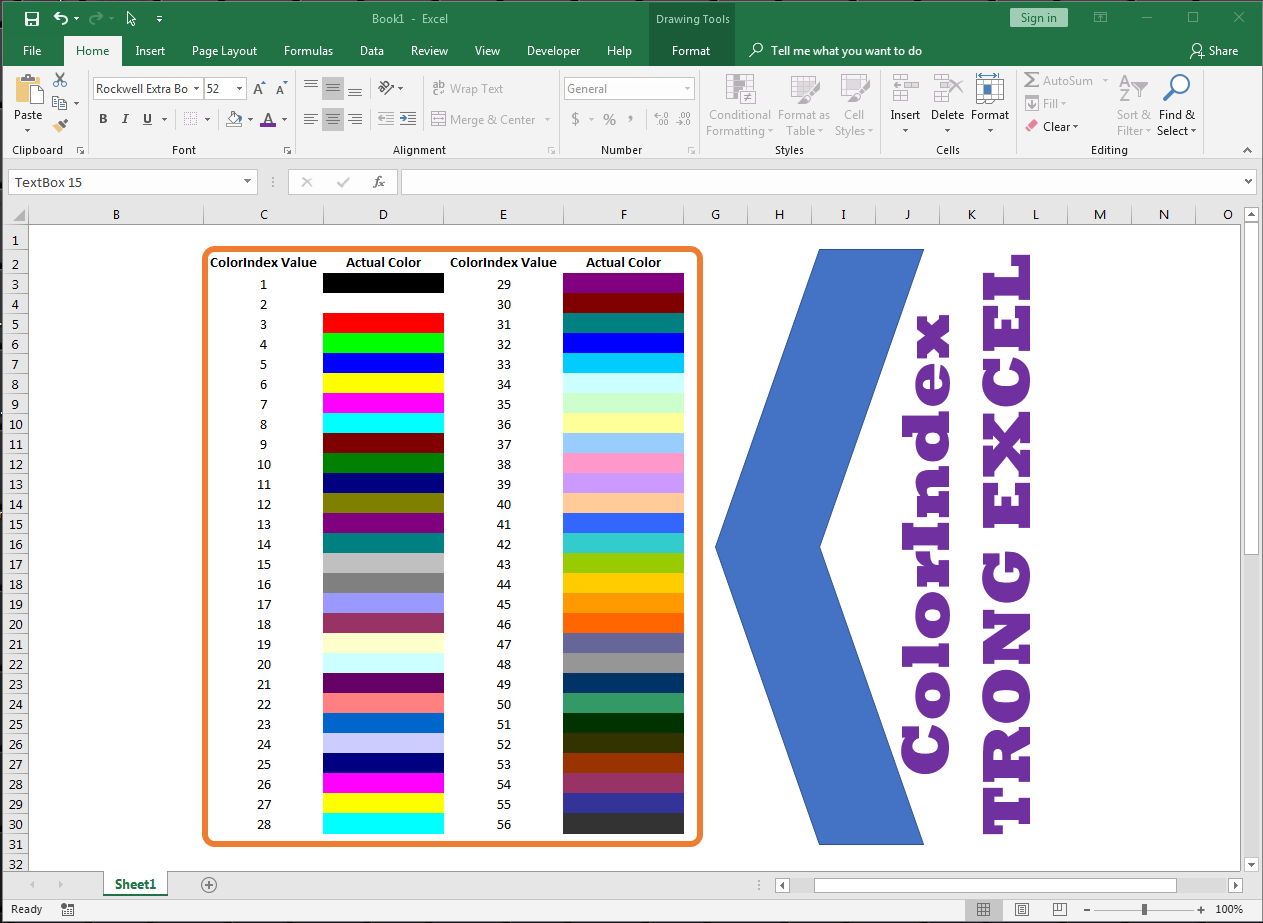1263x923 pixels.
Task: Switch to the Formulas tab
Action: [308, 51]
